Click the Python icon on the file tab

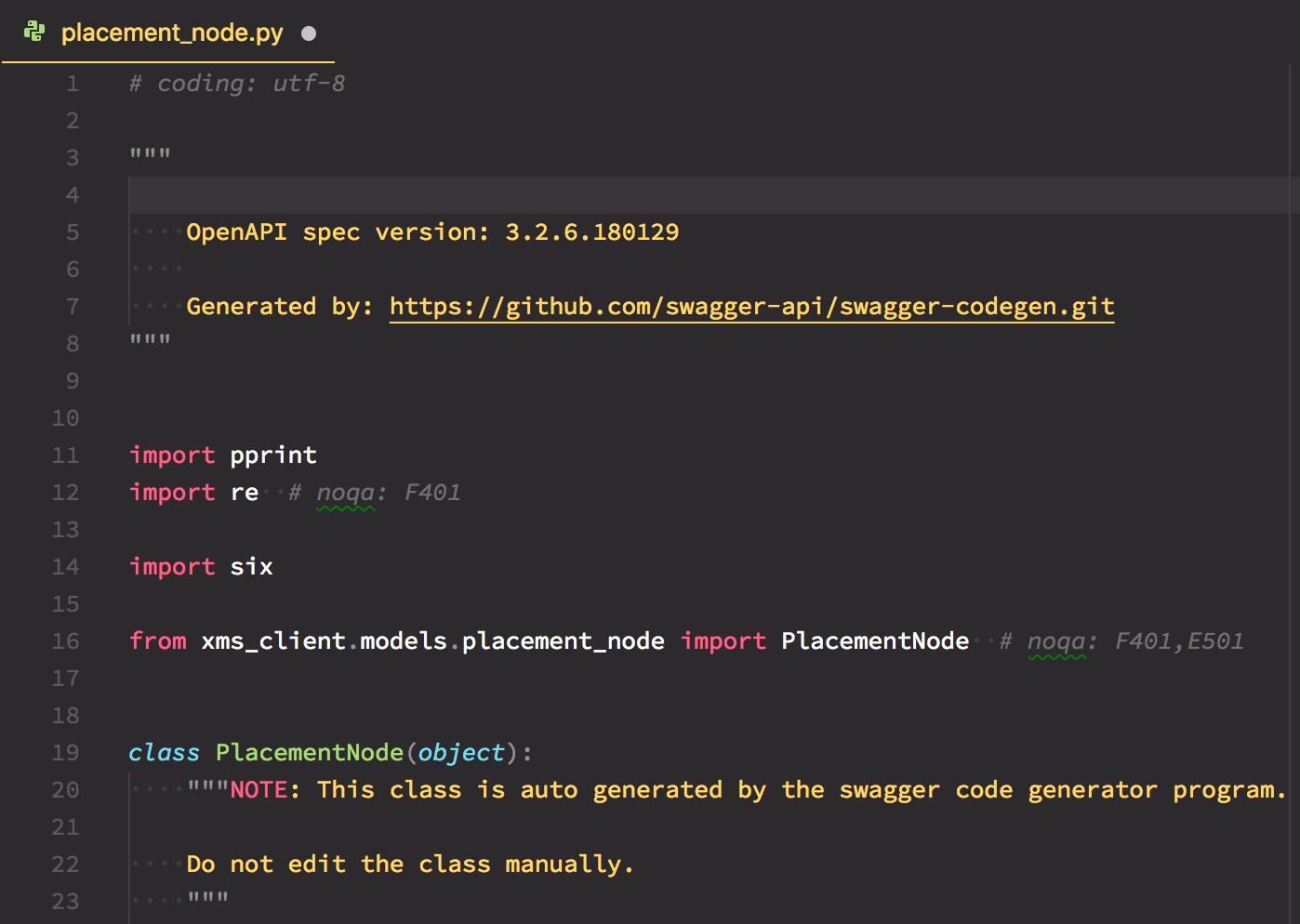[x=34, y=31]
